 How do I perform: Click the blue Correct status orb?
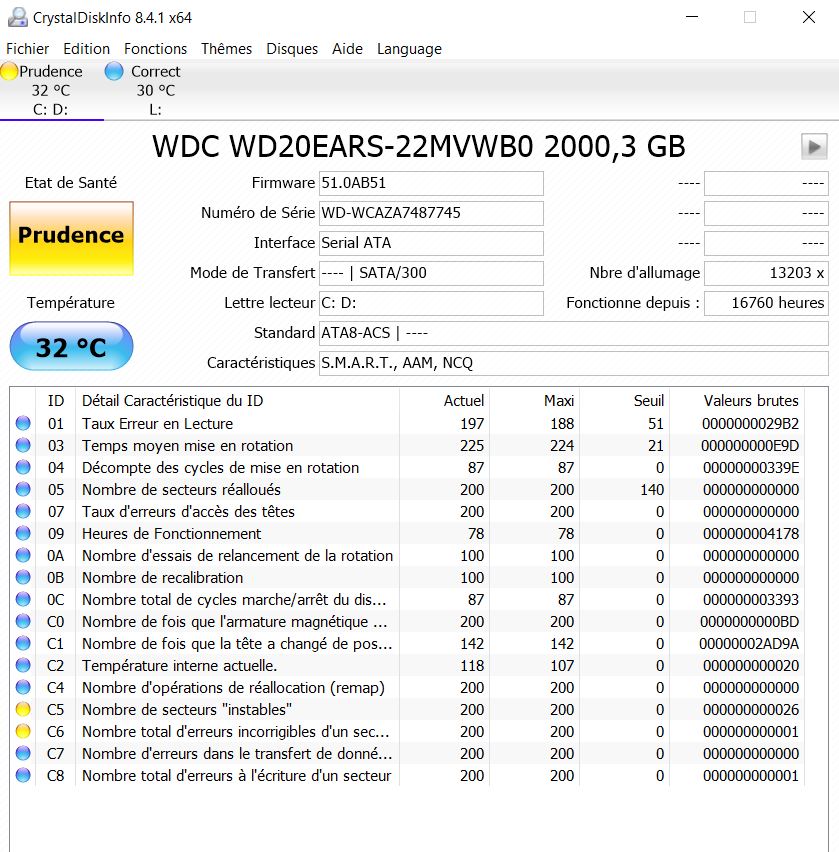pyautogui.click(x=114, y=71)
